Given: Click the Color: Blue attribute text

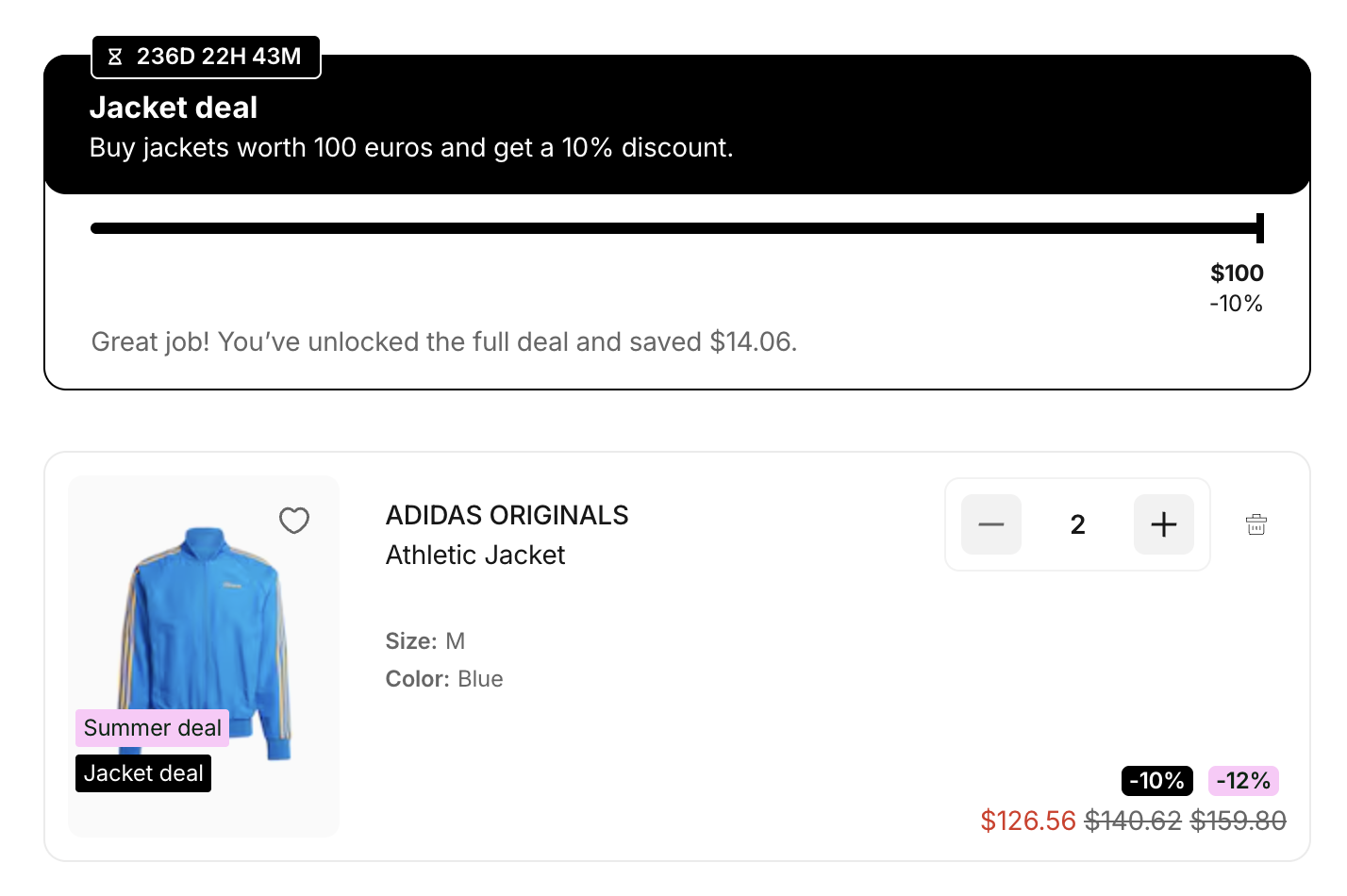Looking at the screenshot, I should [444, 679].
